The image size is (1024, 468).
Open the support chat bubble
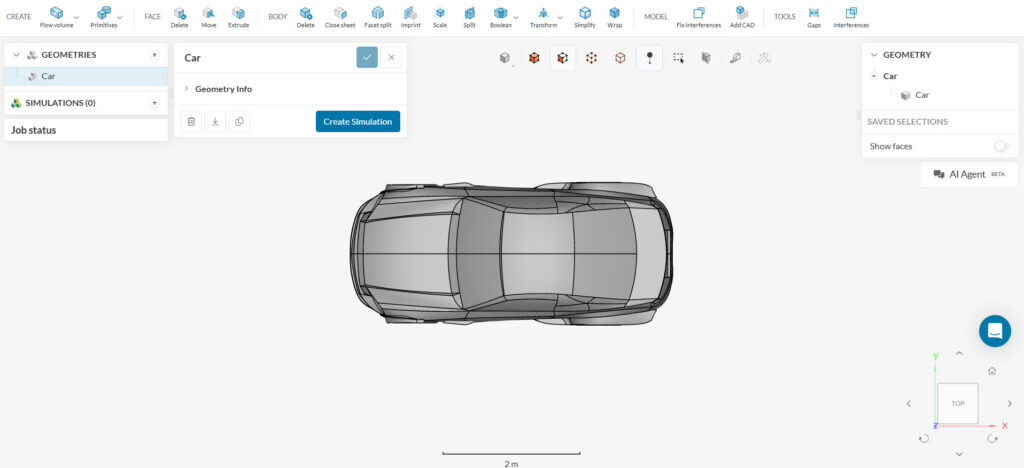995,331
